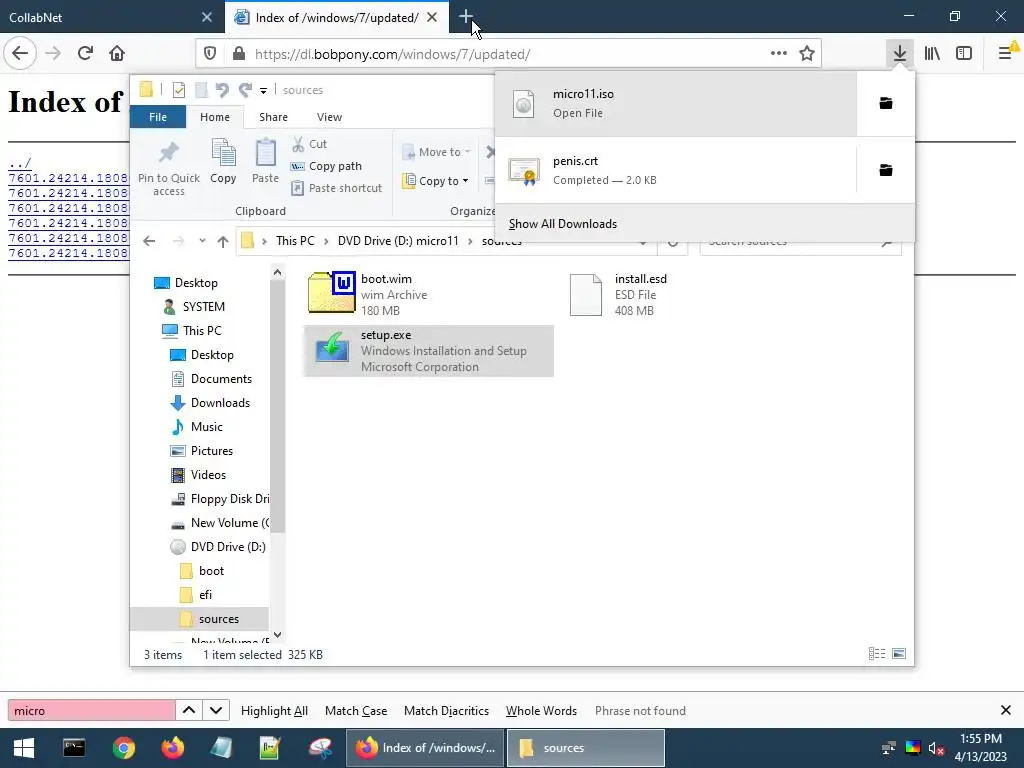
Task: Go up one folder level in Explorer
Action: point(223,242)
